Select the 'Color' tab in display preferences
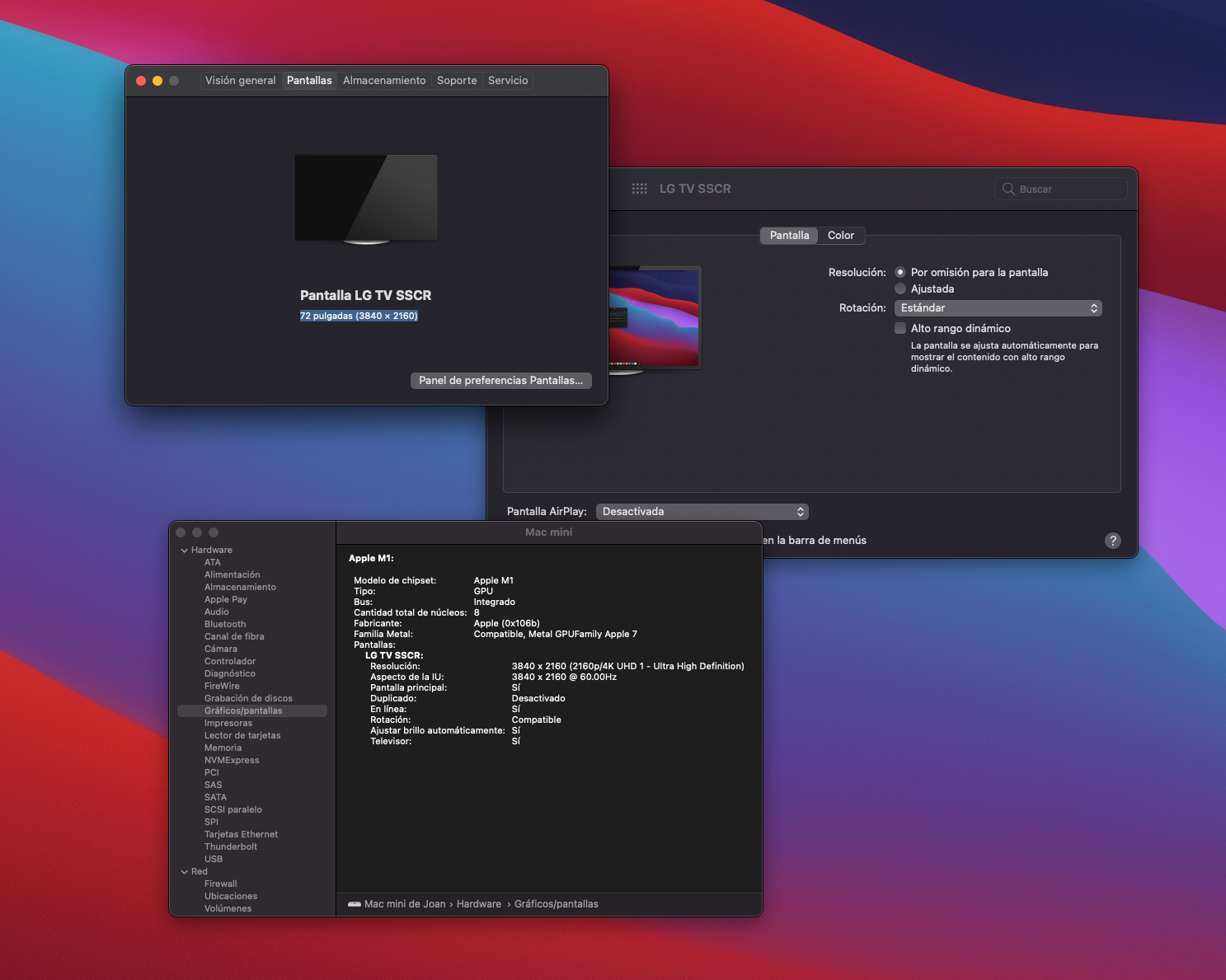This screenshot has width=1226, height=980. (841, 235)
